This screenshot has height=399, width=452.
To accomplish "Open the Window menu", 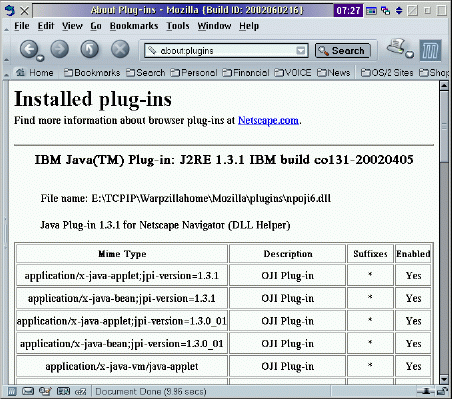I will coord(214,26).
